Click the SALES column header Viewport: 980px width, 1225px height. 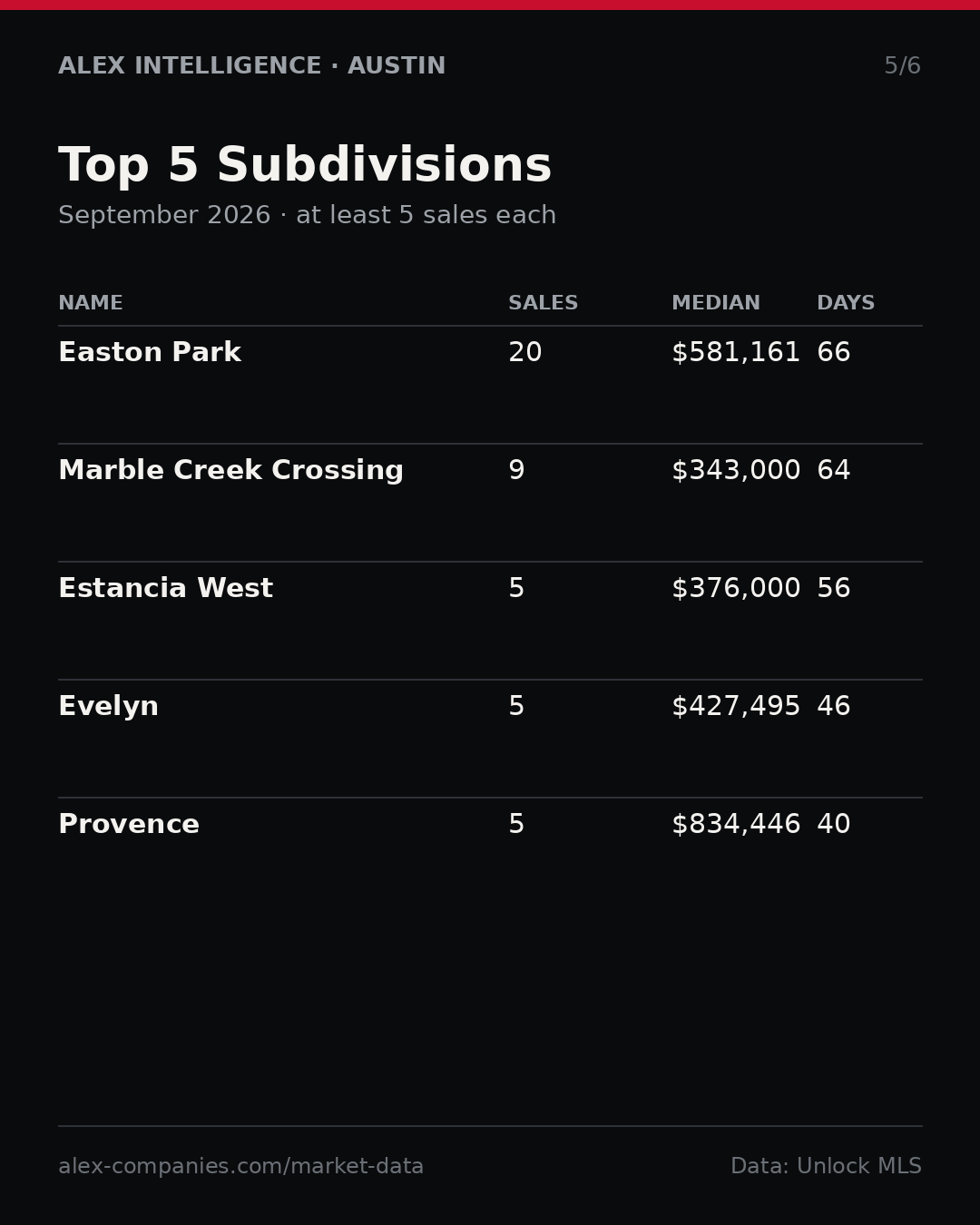pyautogui.click(x=543, y=303)
